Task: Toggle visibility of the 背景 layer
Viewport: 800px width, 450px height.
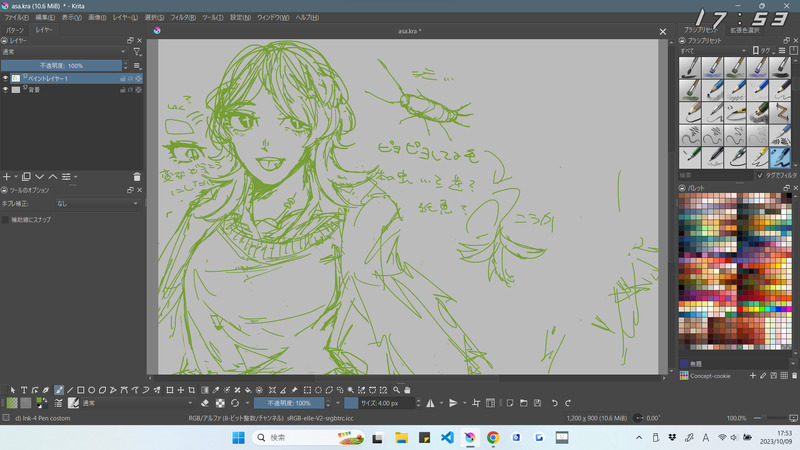Action: [x=6, y=90]
